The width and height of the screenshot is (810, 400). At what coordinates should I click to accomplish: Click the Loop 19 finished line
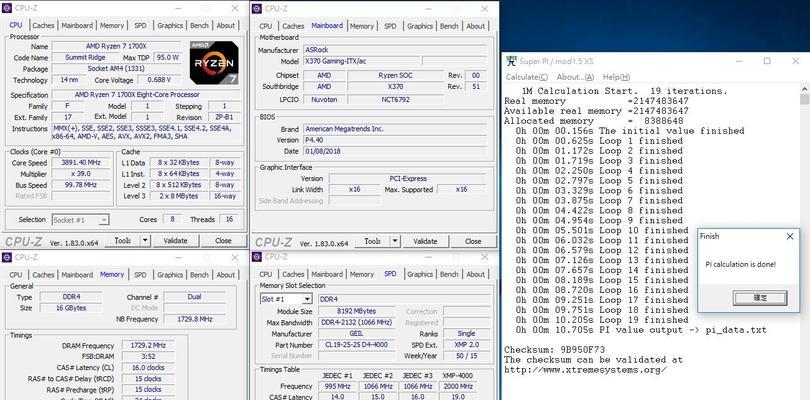point(602,320)
